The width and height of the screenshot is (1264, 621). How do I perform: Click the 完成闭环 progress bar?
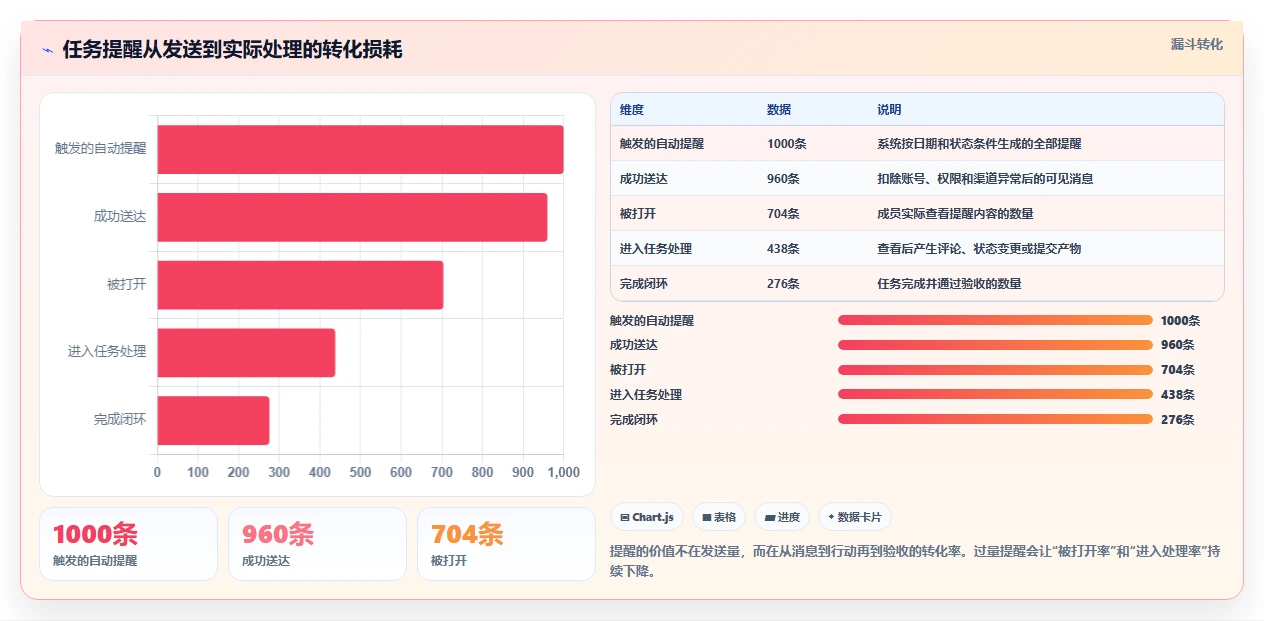point(995,420)
